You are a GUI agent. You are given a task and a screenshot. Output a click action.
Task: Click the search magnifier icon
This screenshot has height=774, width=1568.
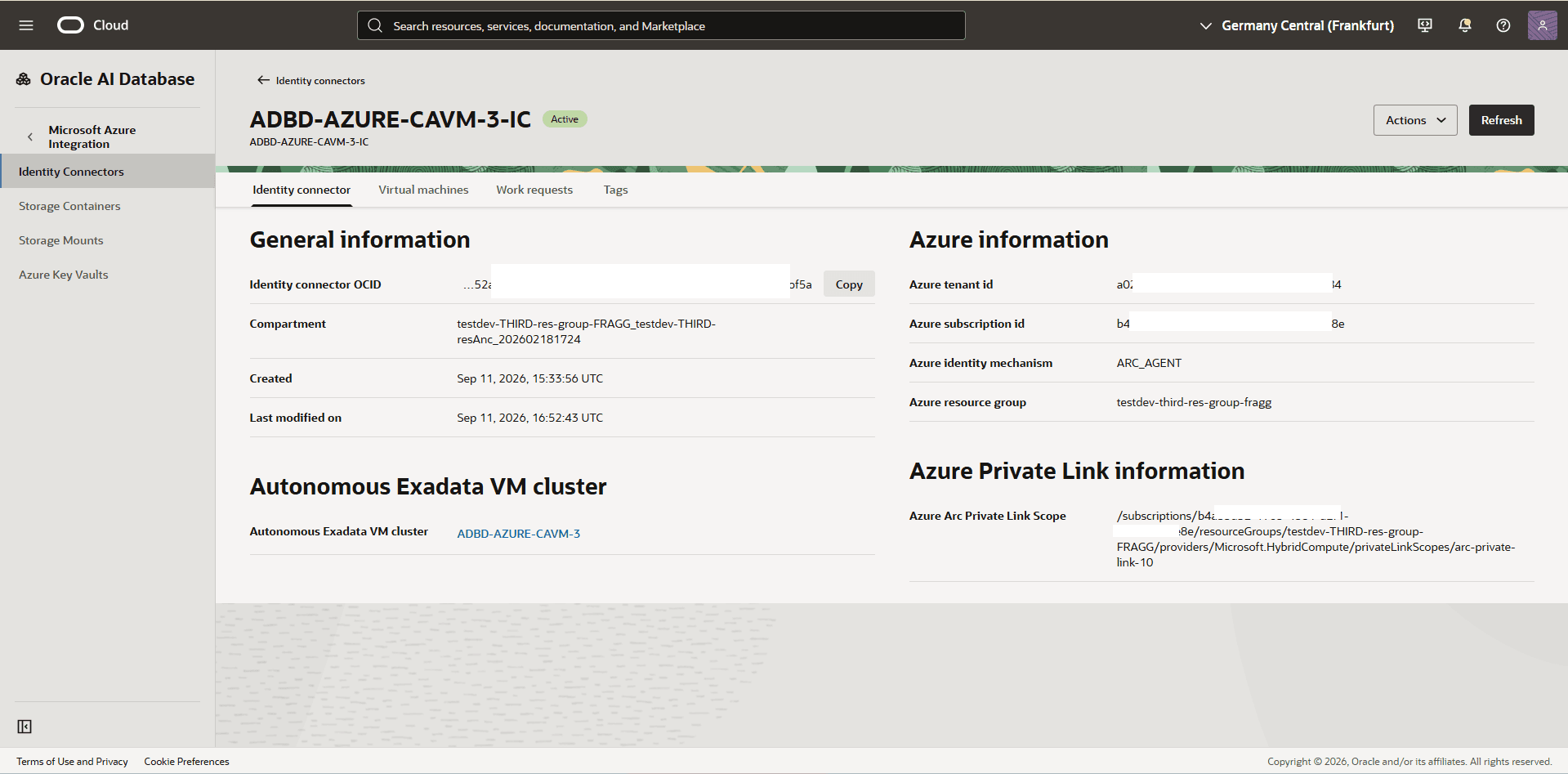(x=375, y=25)
